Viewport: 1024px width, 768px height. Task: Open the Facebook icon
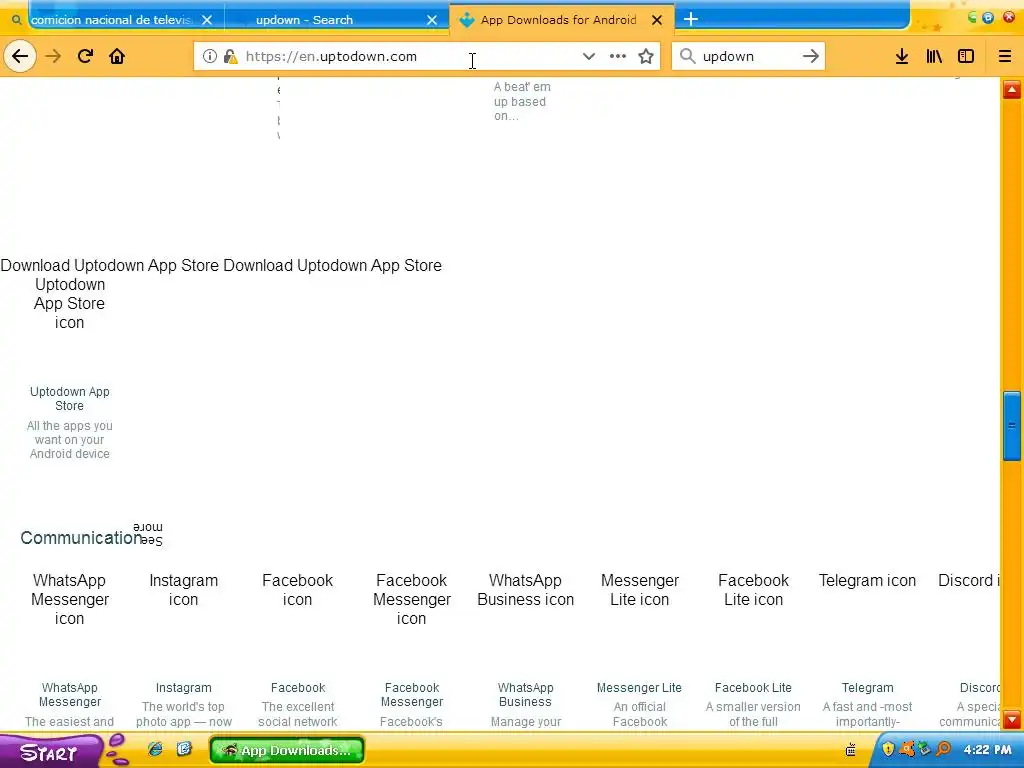[x=297, y=590]
